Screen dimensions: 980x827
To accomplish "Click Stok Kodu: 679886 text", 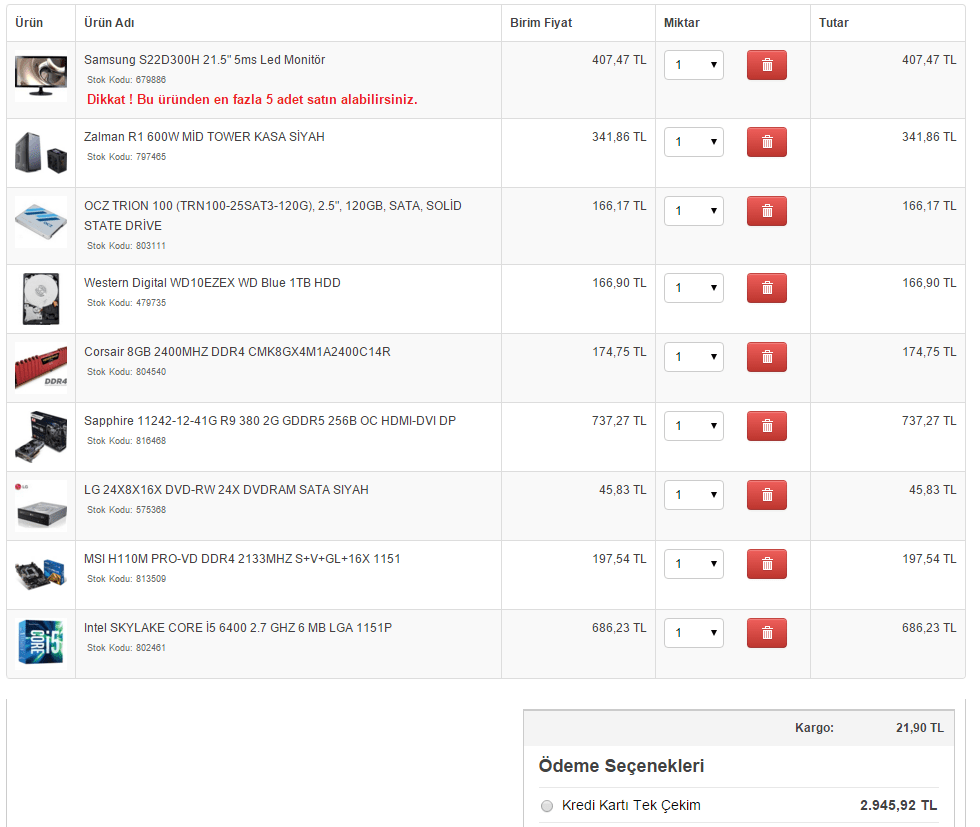I will [126, 80].
